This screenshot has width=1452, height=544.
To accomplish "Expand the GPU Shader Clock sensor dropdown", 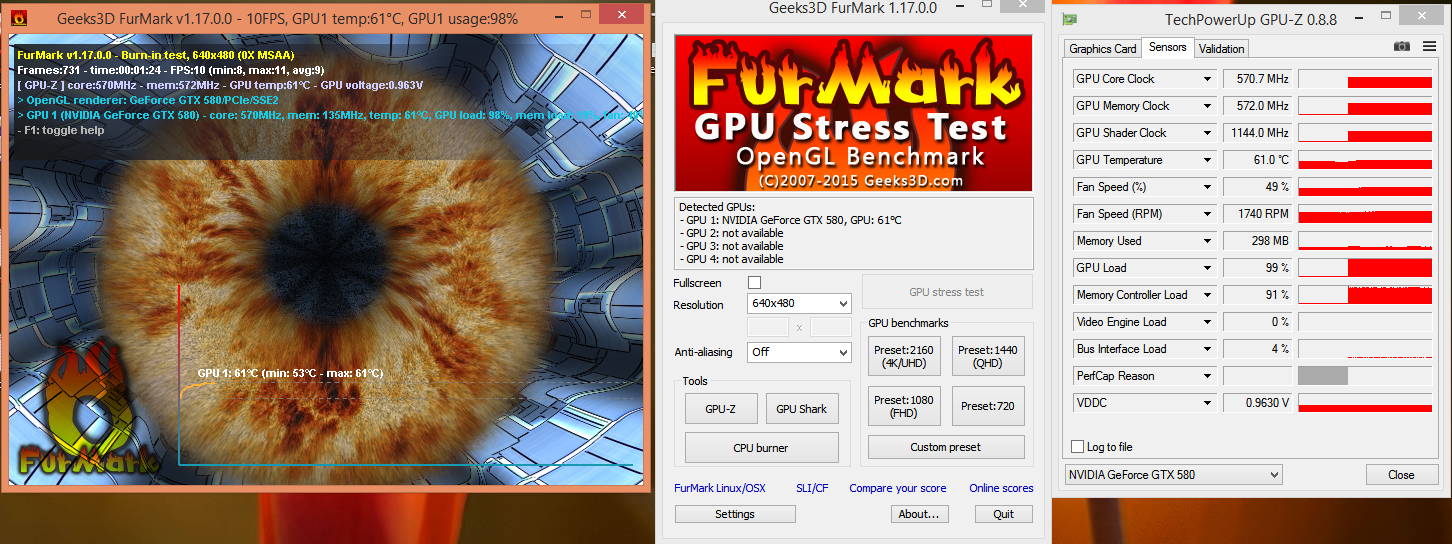I will point(1207,133).
